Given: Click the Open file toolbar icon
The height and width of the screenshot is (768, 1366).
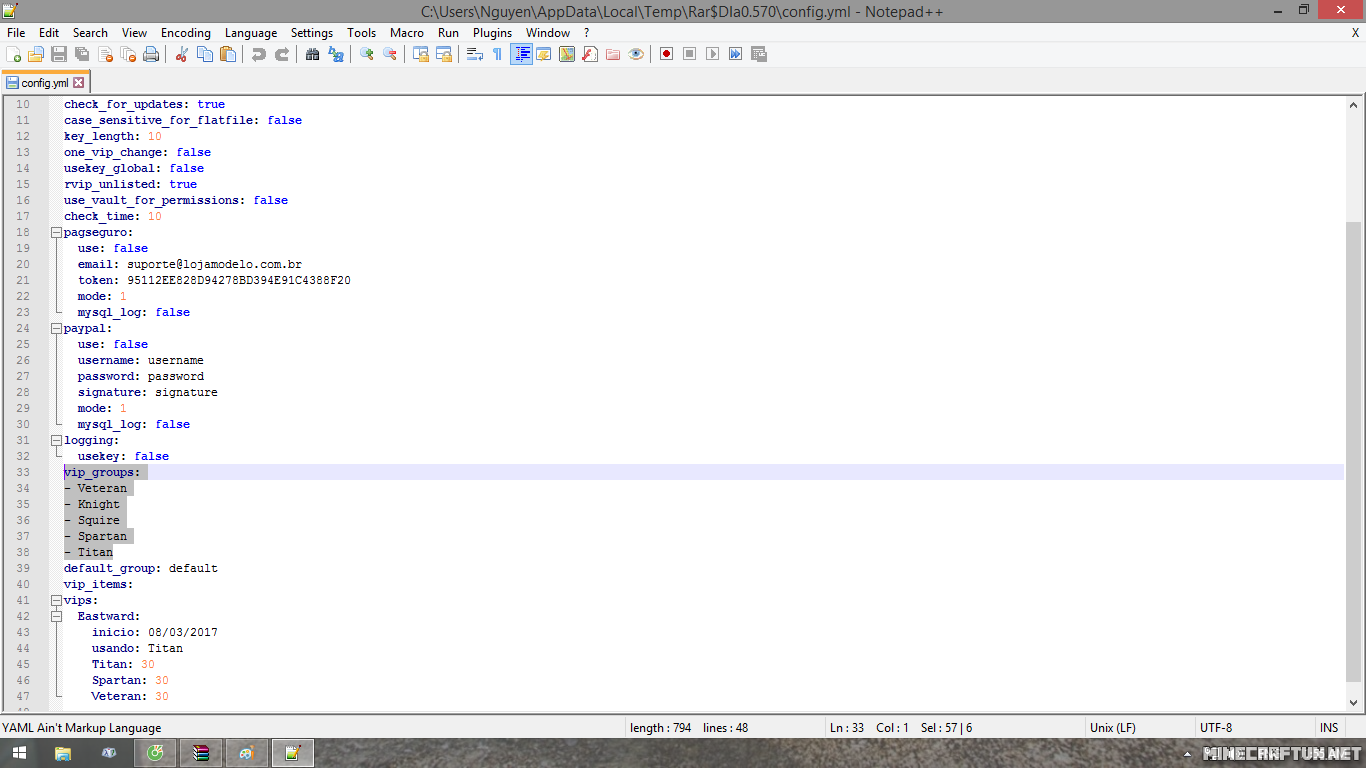Looking at the screenshot, I should [36, 54].
